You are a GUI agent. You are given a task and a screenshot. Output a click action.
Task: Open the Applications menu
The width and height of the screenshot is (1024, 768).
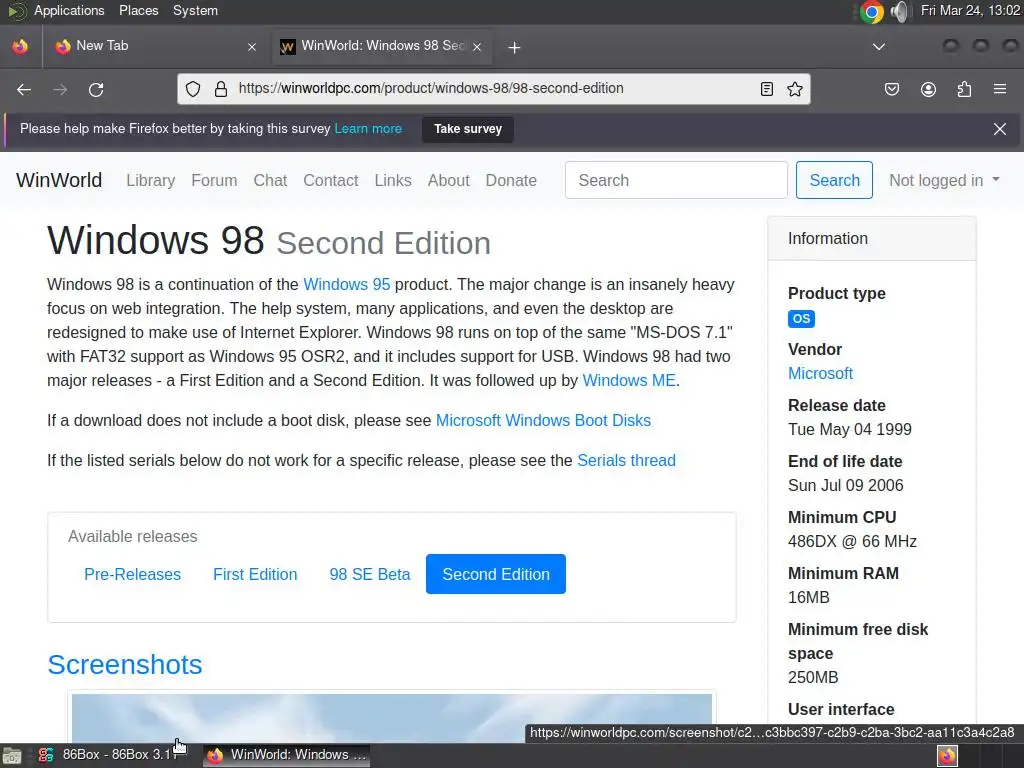(x=69, y=10)
